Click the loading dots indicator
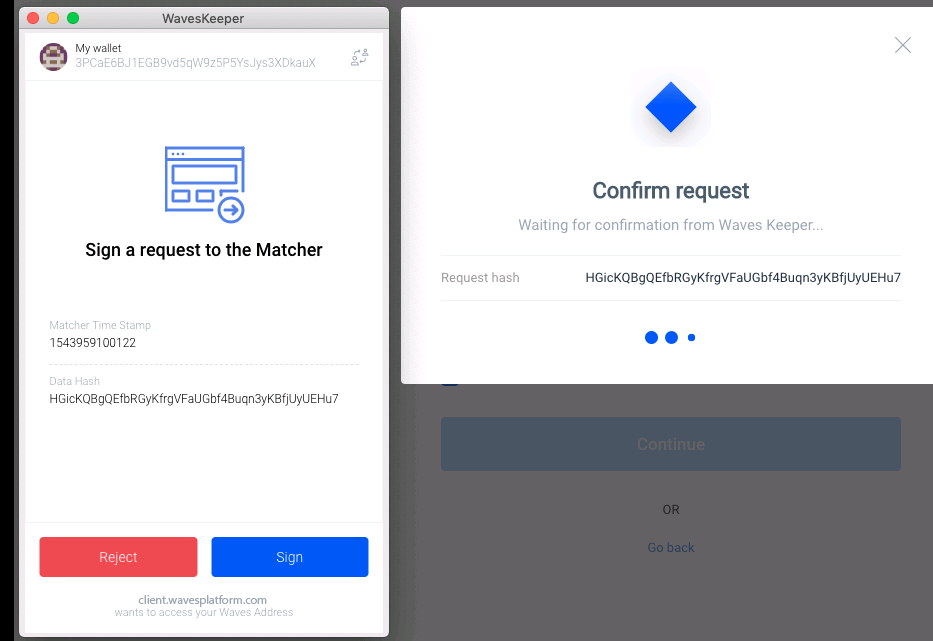Viewport: 933px width, 641px height. [671, 337]
